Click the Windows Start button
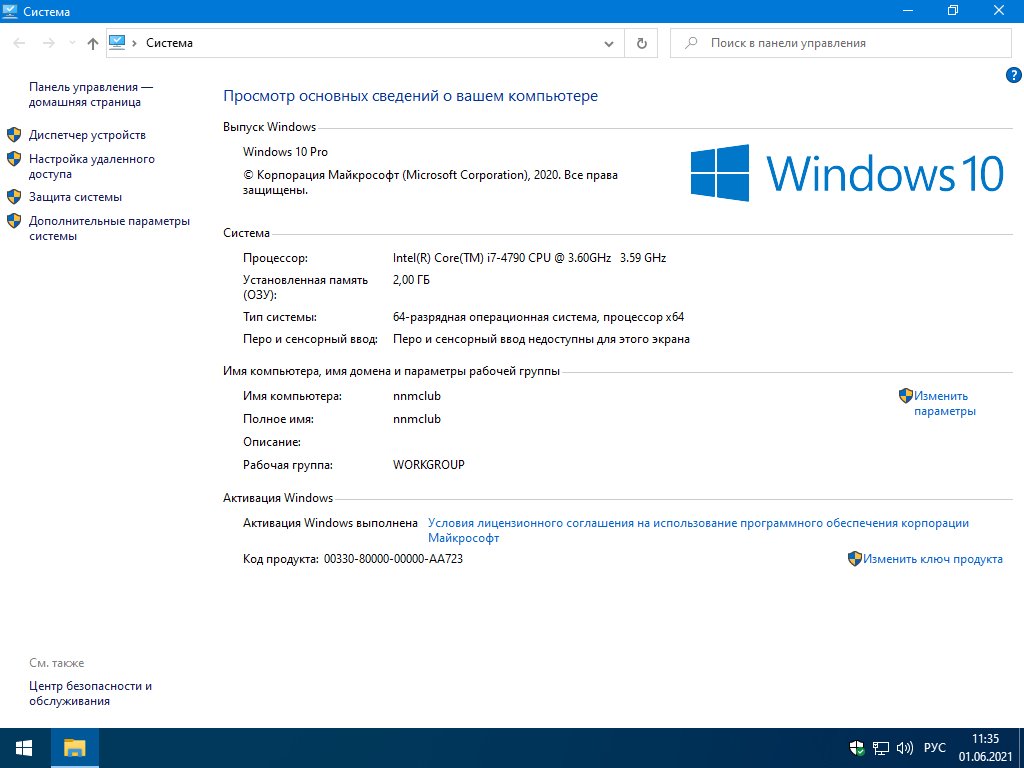The width and height of the screenshot is (1024, 768). point(24,747)
